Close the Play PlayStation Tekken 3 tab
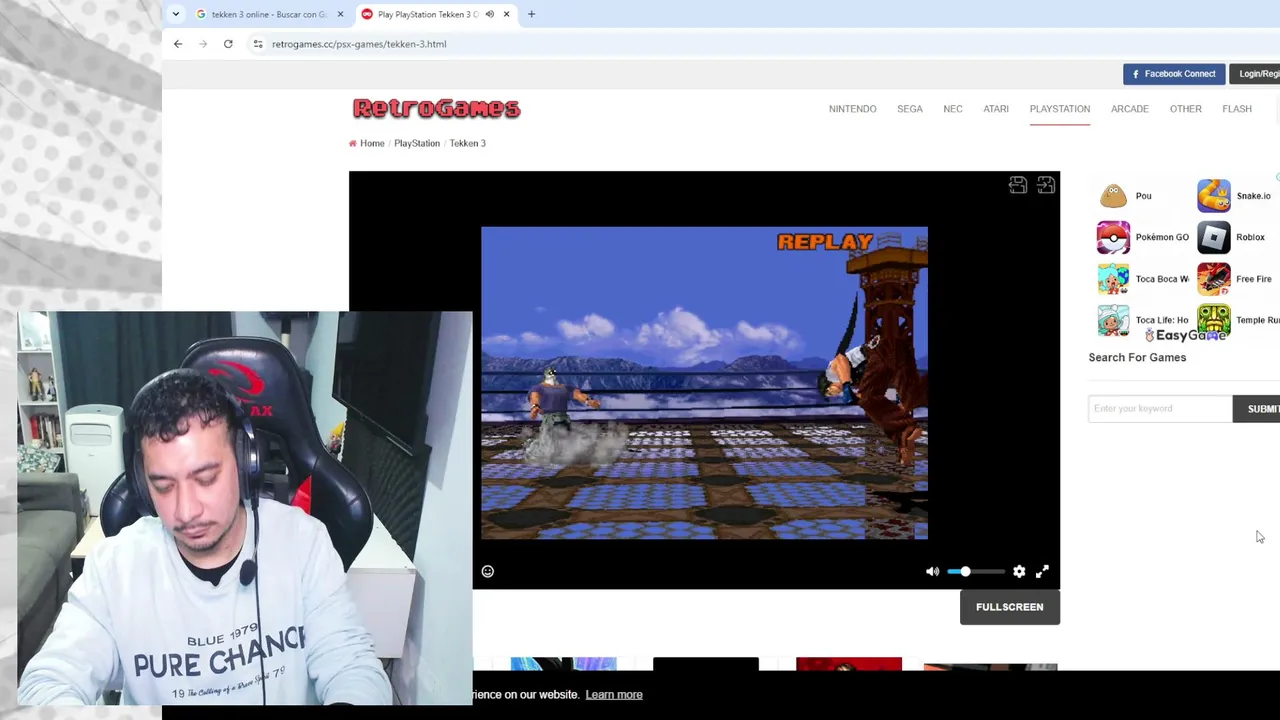 coord(507,14)
